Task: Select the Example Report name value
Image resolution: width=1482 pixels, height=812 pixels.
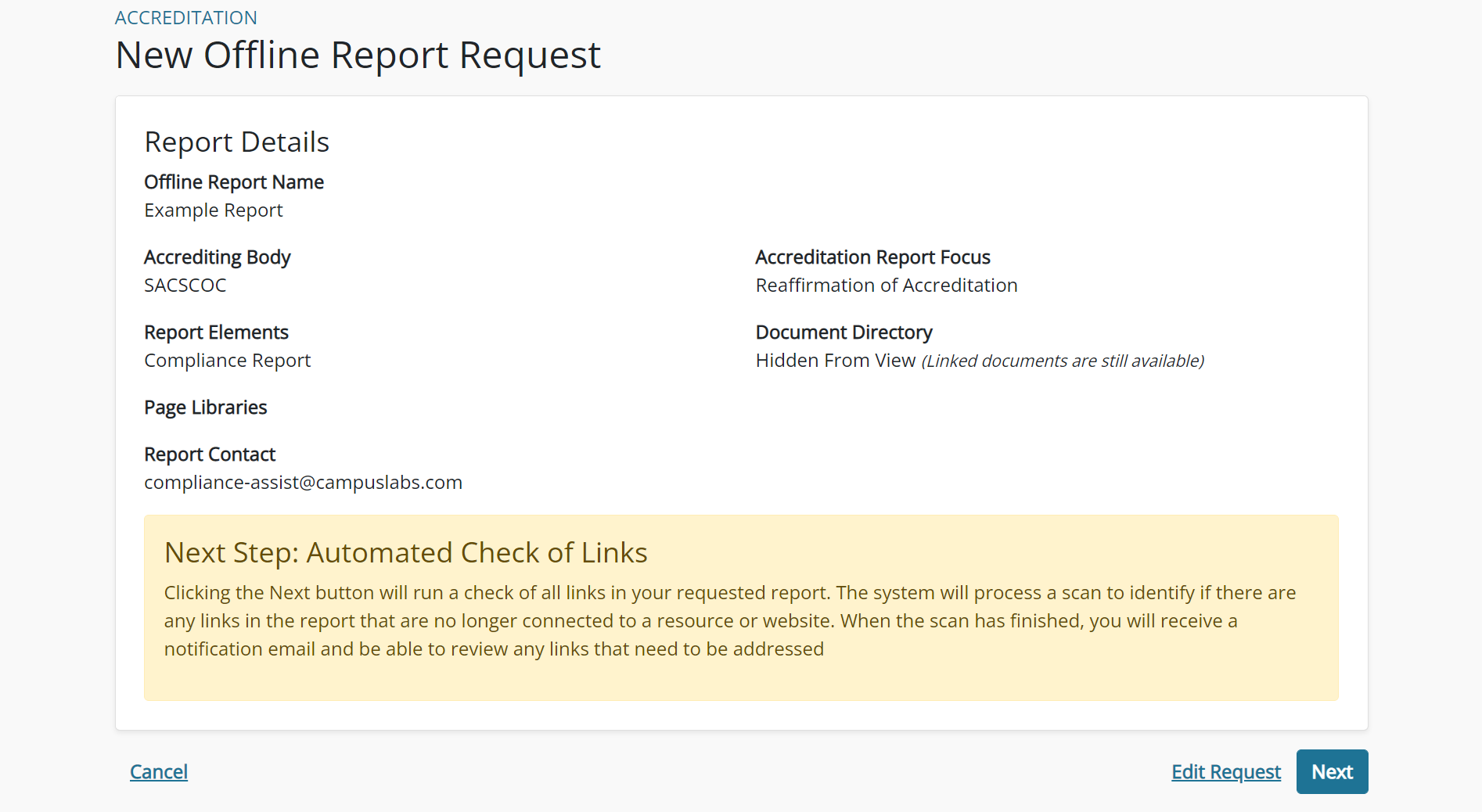Action: pos(214,210)
